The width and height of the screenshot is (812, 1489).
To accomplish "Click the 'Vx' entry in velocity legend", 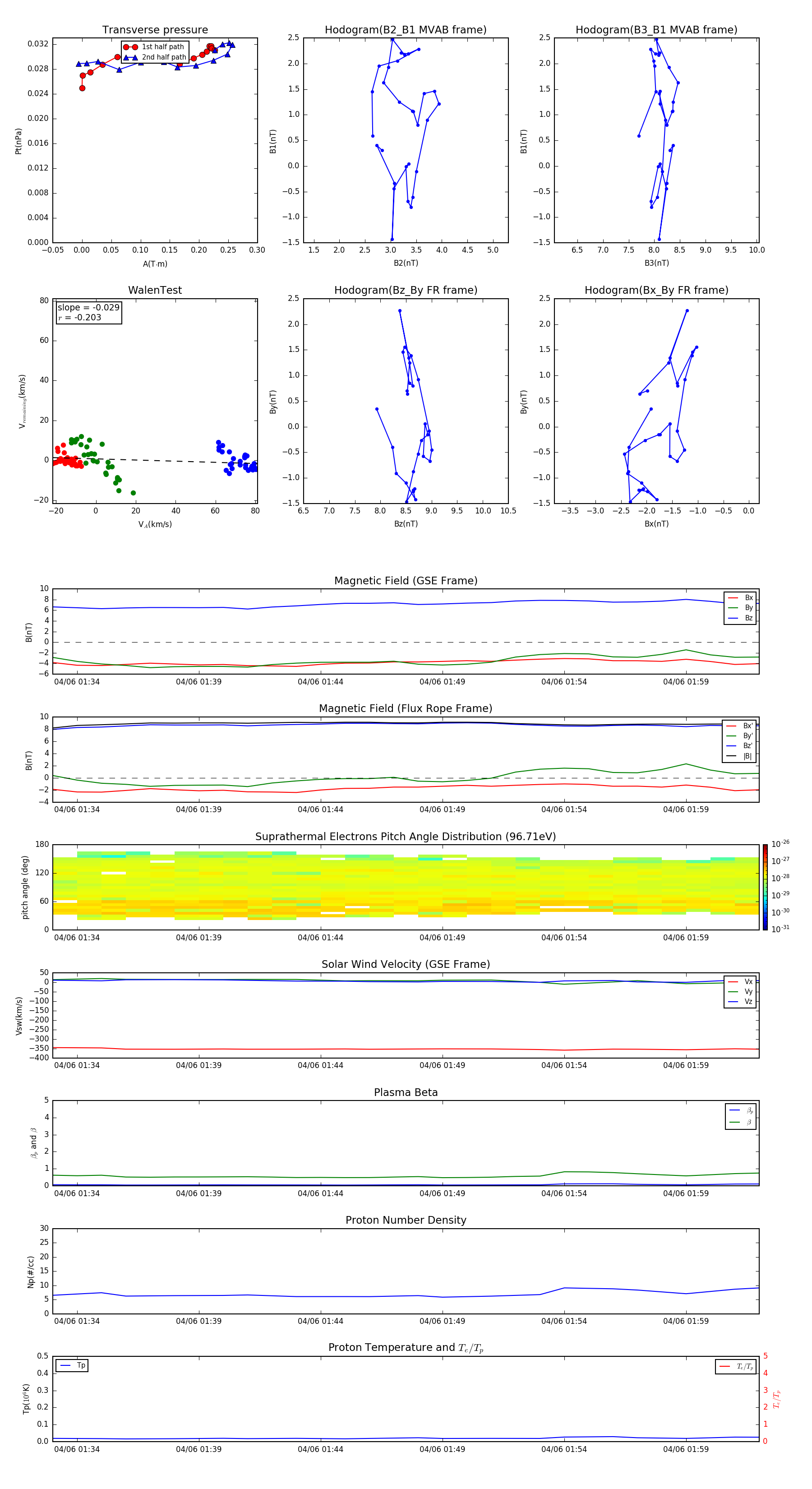I will (740, 981).
